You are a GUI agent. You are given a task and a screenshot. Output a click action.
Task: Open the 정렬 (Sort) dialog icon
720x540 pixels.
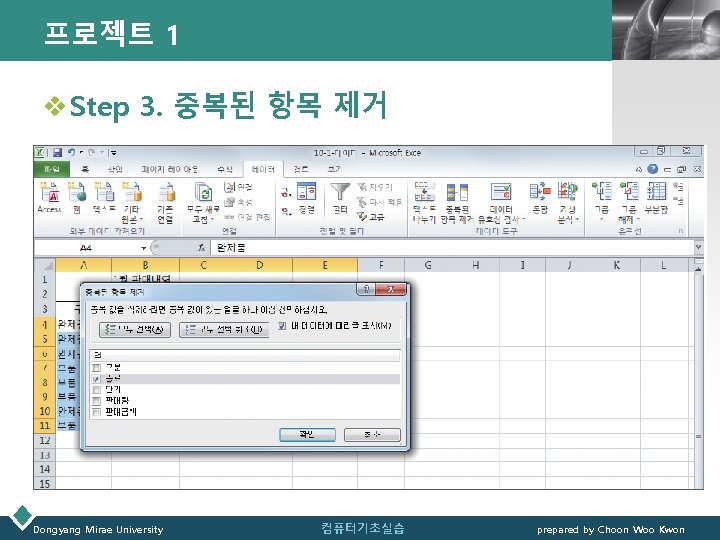pos(306,191)
